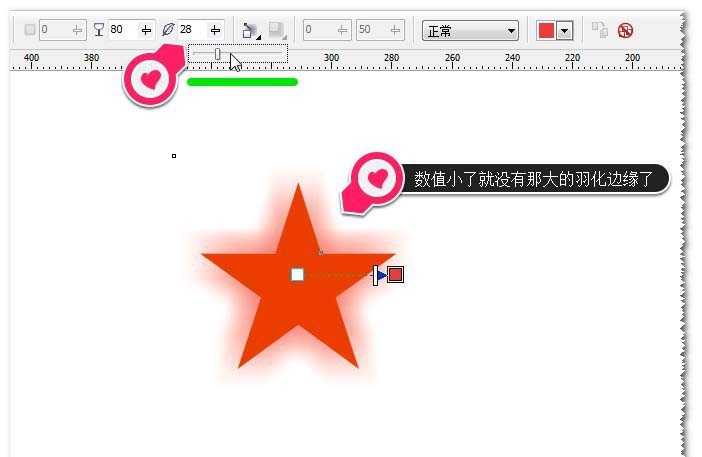
Task: Select the red shadow end handle on canvas
Action: [396, 274]
